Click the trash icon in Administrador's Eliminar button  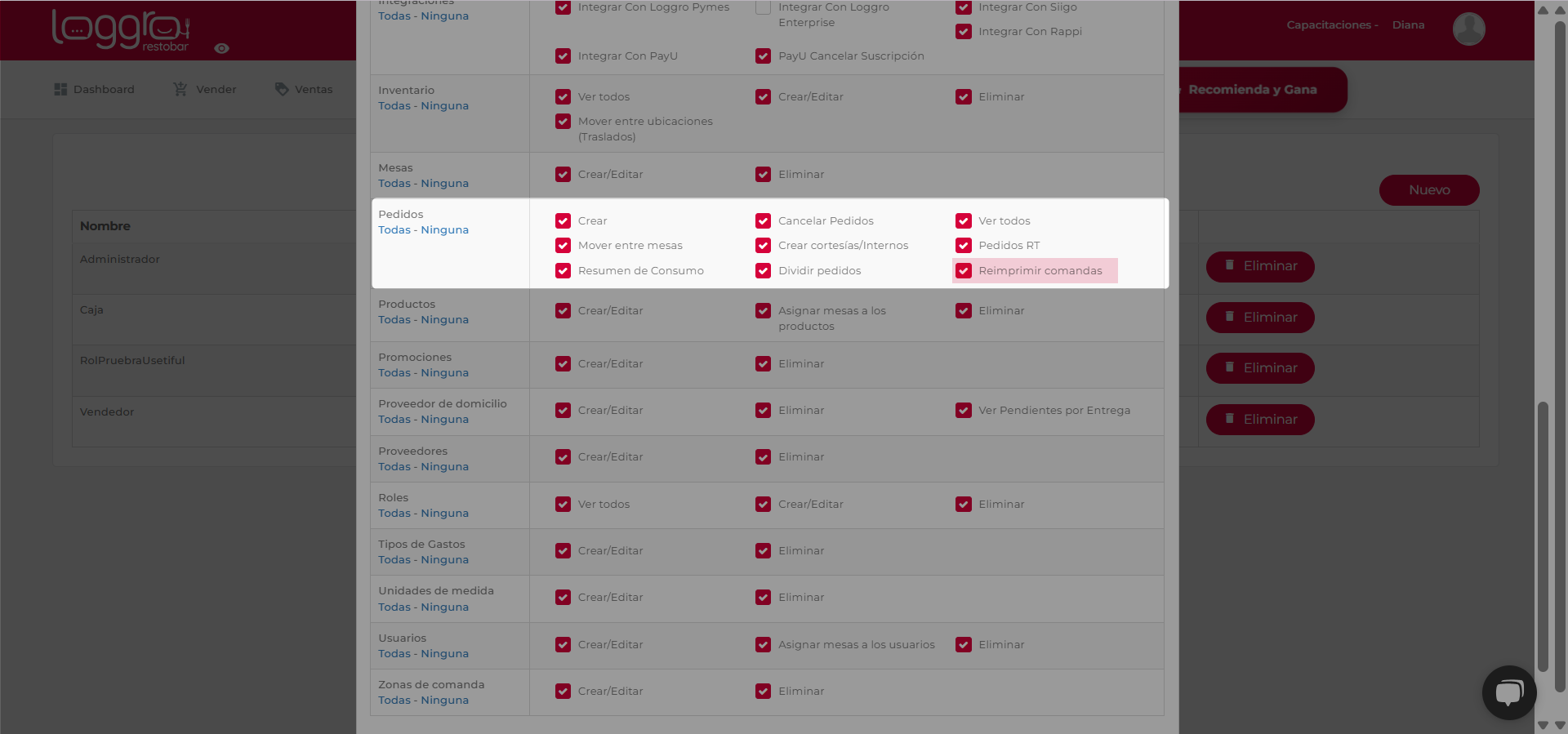tap(1229, 265)
